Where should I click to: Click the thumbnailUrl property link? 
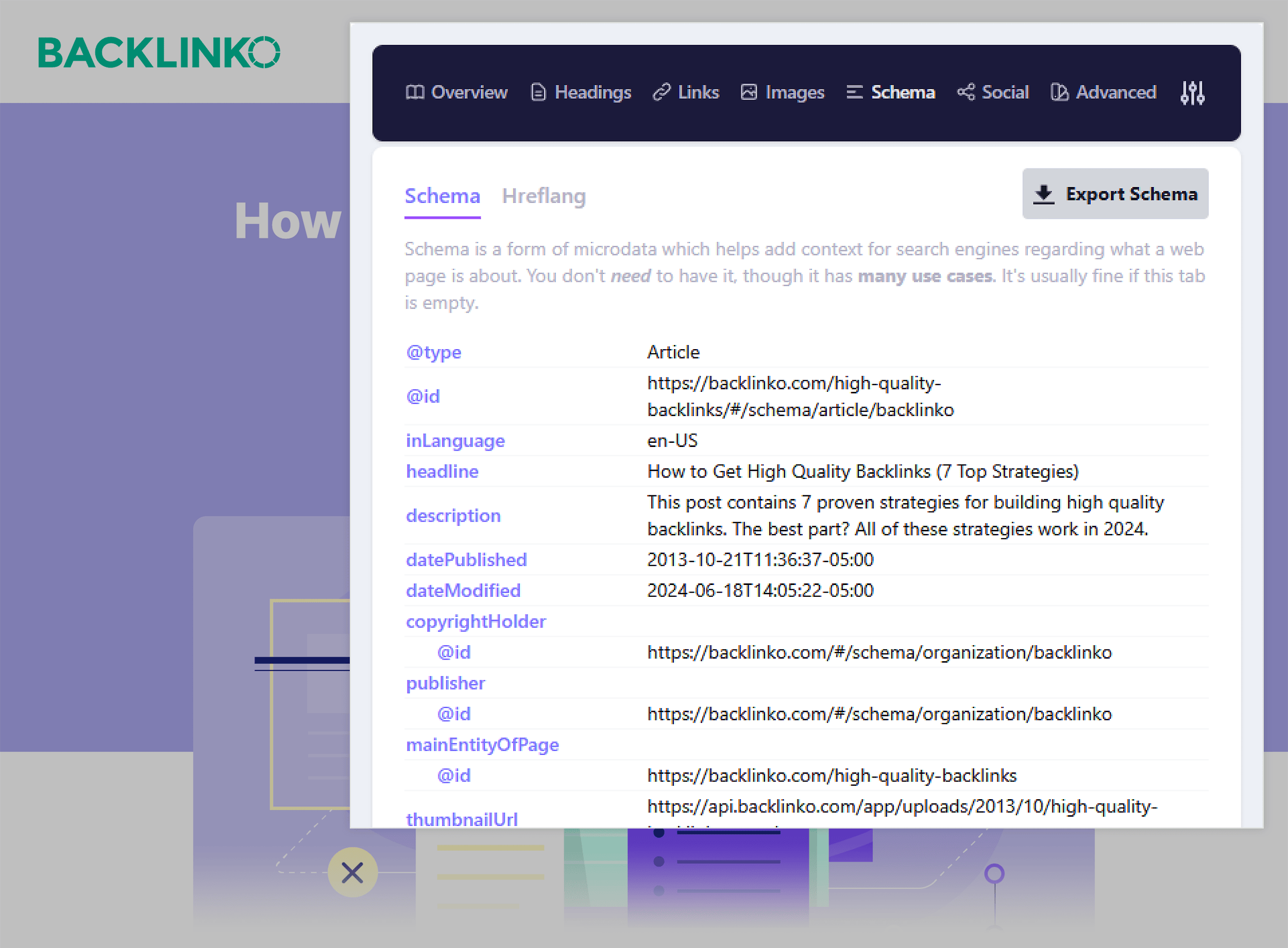(462, 818)
